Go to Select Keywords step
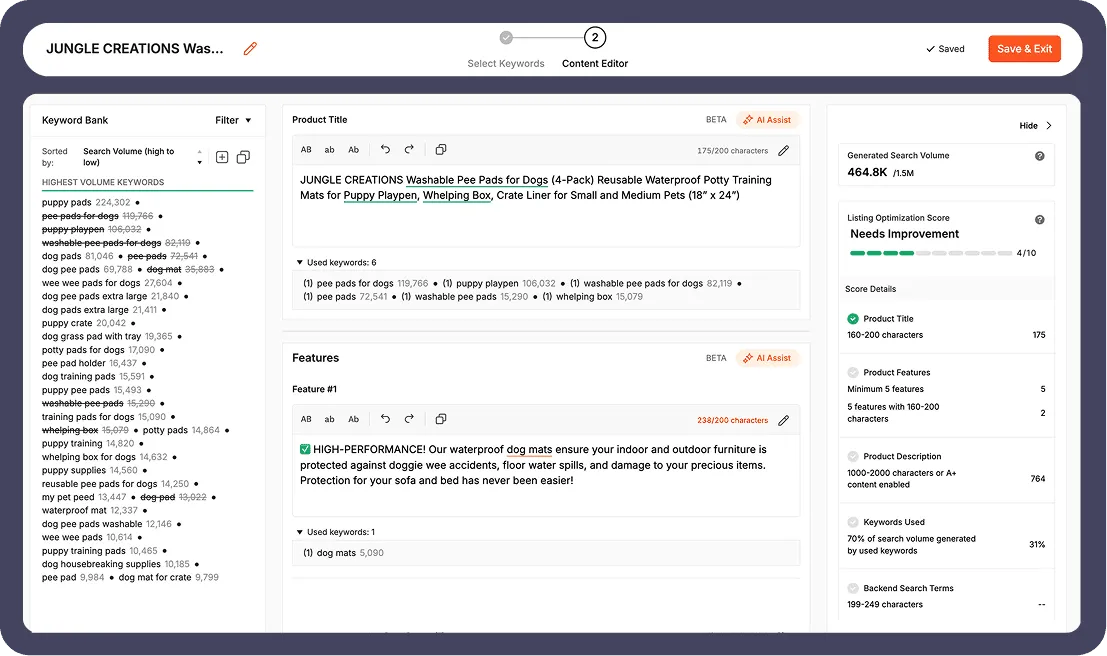The height and width of the screenshot is (656, 1107). (505, 64)
